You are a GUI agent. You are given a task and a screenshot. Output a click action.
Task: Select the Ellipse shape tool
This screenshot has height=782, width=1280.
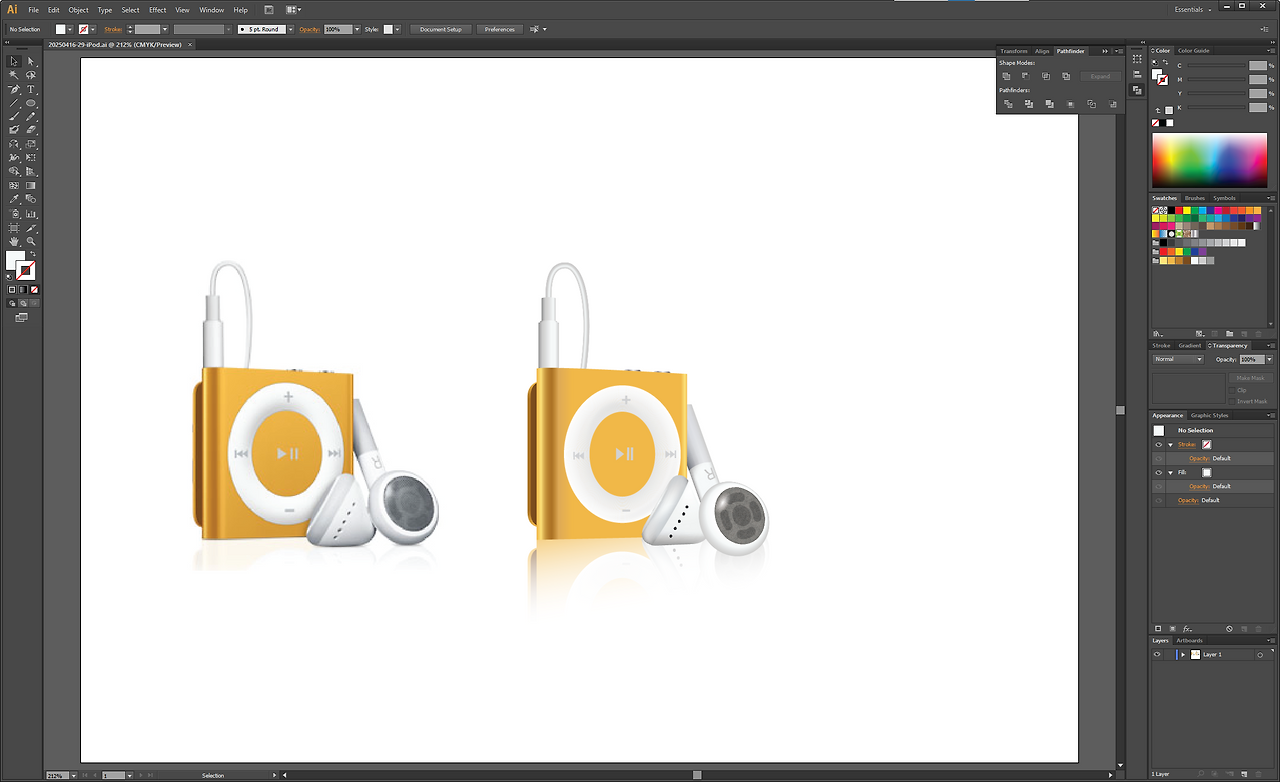point(31,103)
